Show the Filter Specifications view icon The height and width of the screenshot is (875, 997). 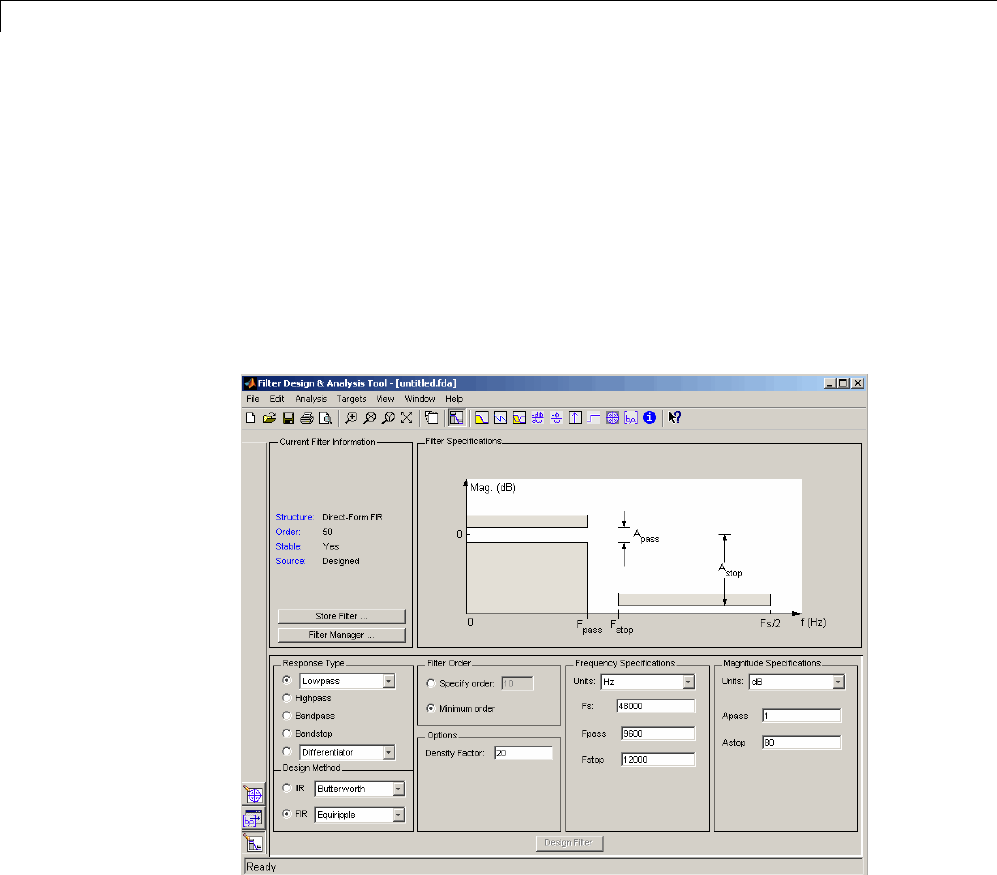click(457, 418)
